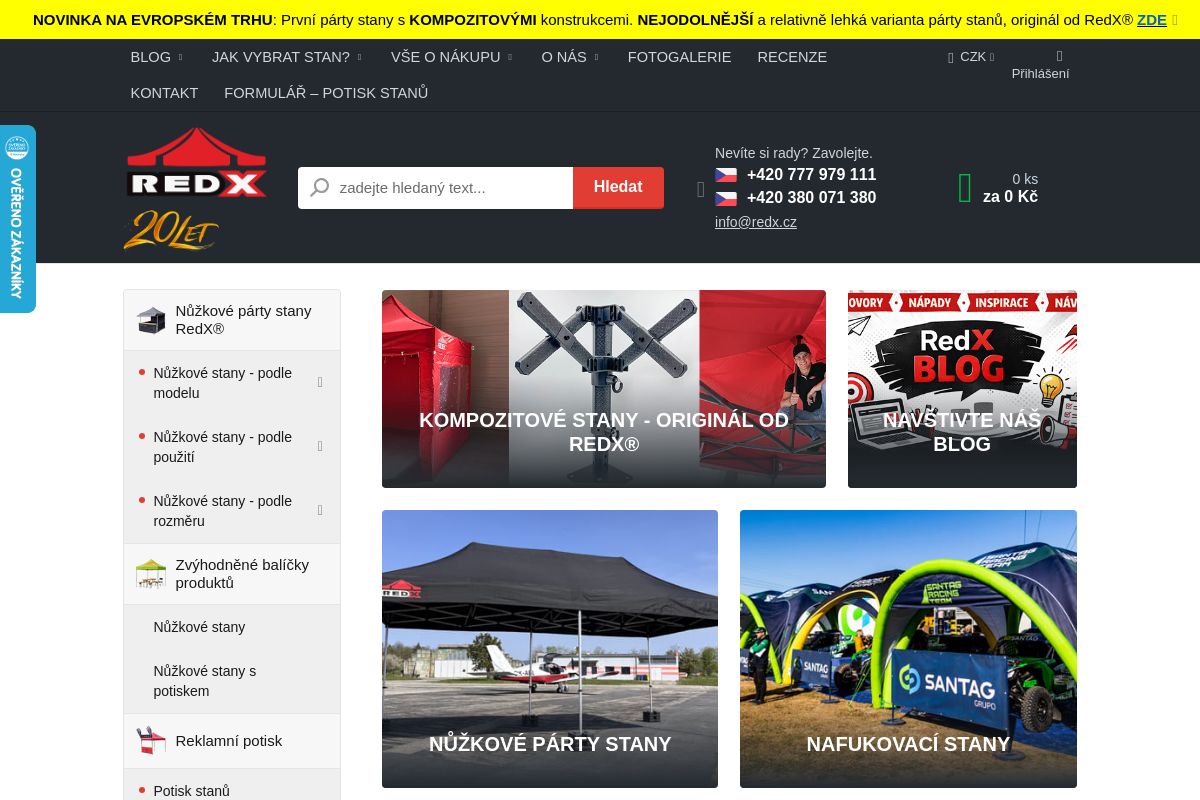The height and width of the screenshot is (800, 1200).
Task: Click the RedX 20 Let logo
Action: tap(196, 188)
